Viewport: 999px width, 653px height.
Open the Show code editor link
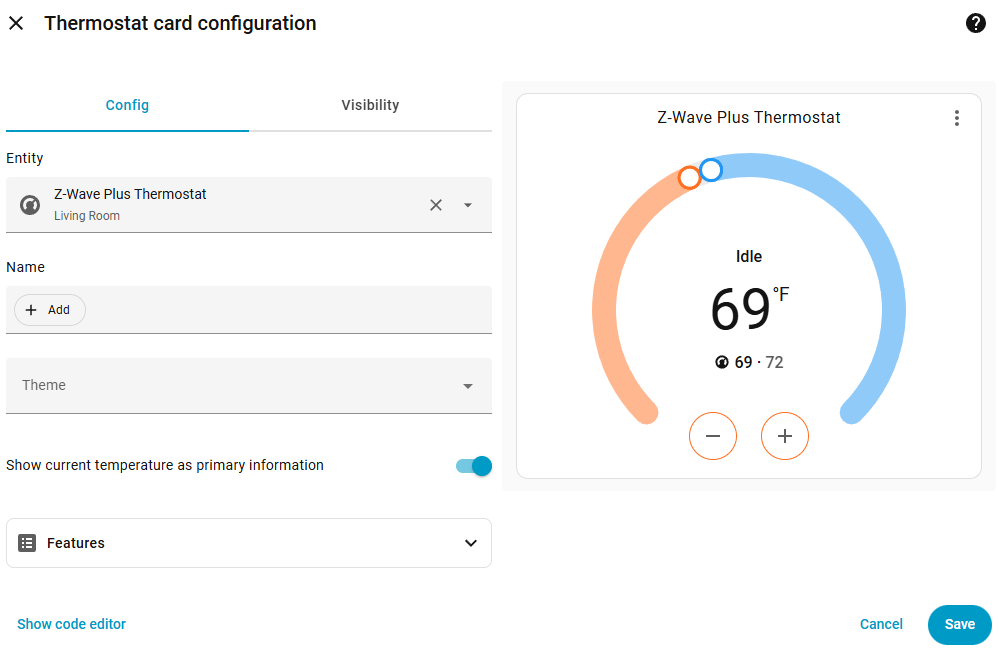point(72,625)
